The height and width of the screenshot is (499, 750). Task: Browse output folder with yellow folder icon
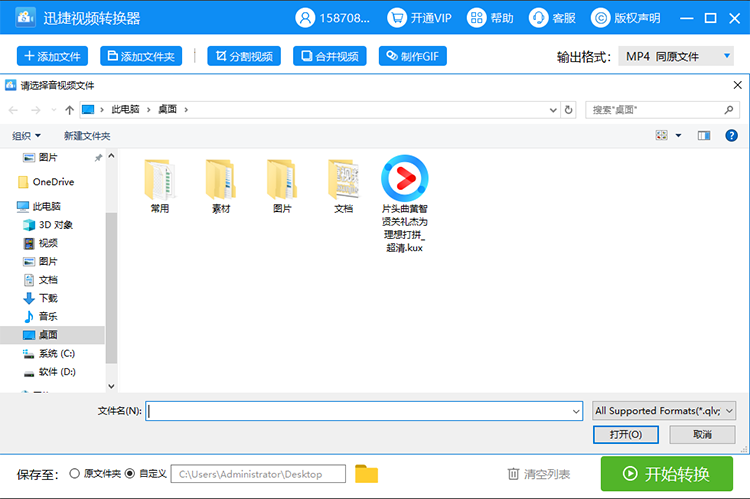click(366, 474)
